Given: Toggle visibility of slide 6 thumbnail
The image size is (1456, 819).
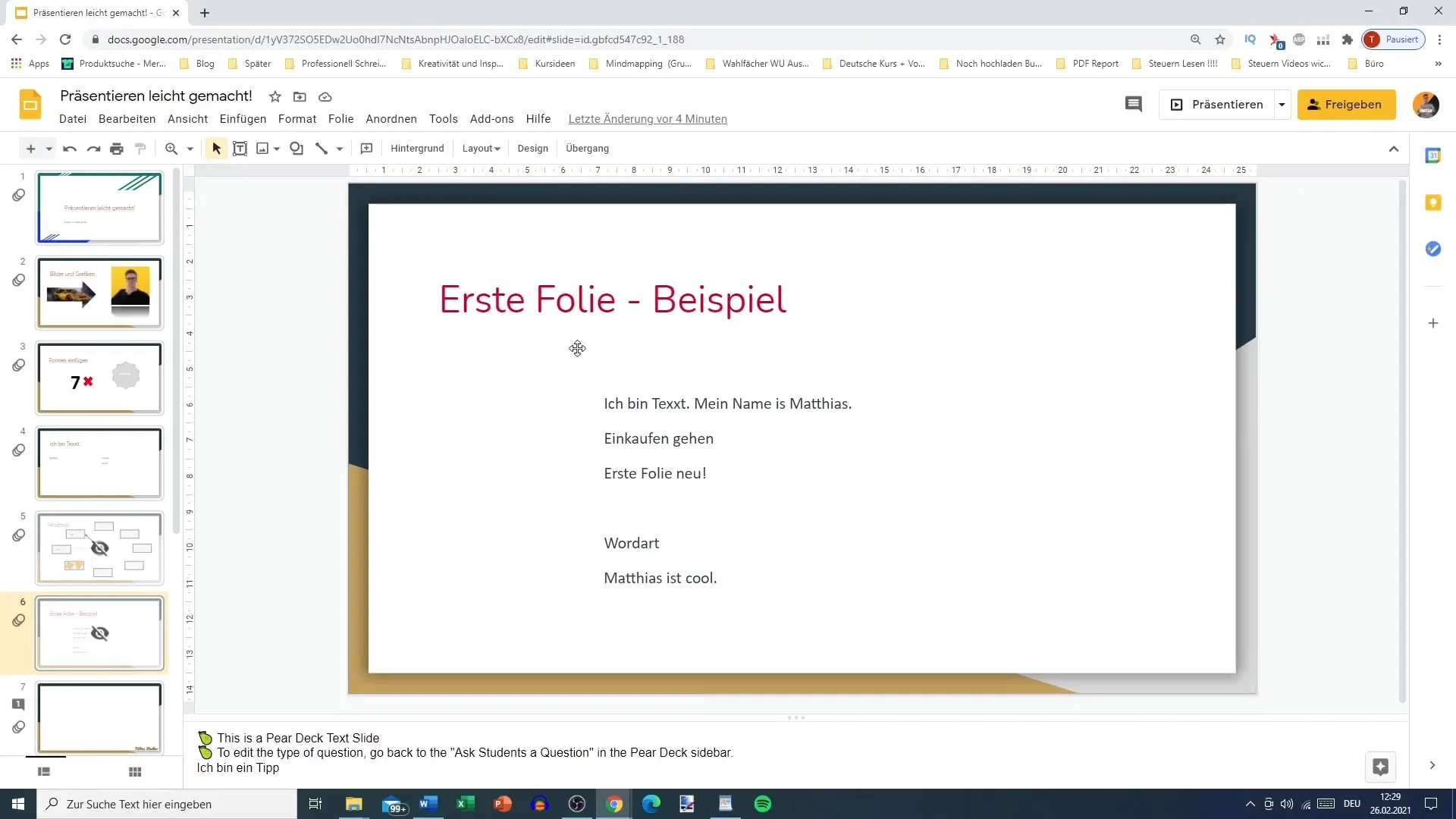Looking at the screenshot, I should (x=99, y=633).
